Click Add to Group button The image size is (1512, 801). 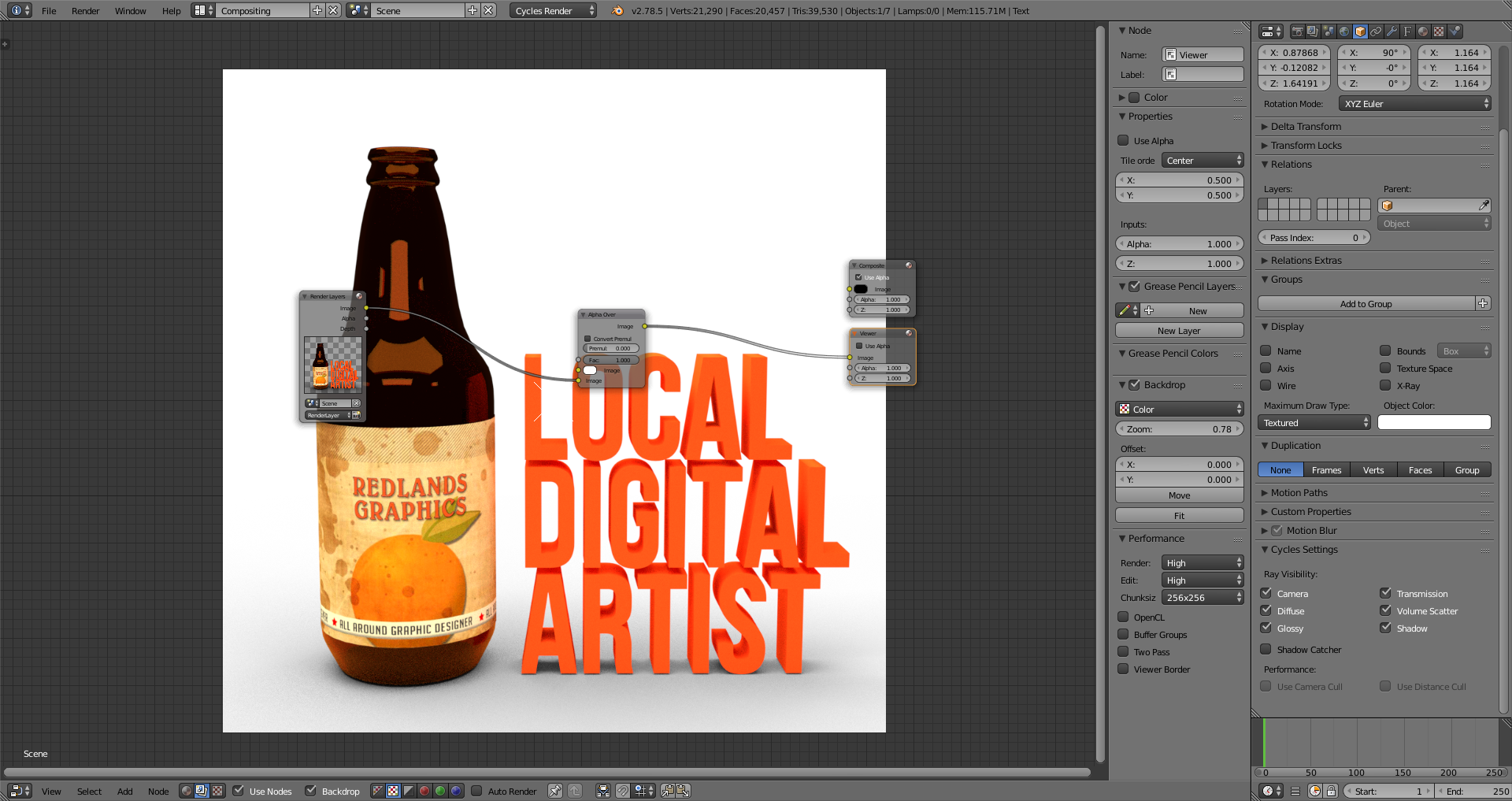click(1366, 304)
